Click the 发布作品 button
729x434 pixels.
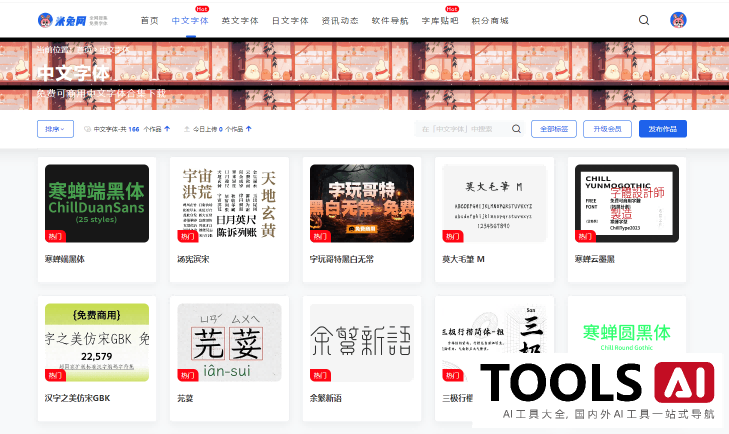[663, 129]
